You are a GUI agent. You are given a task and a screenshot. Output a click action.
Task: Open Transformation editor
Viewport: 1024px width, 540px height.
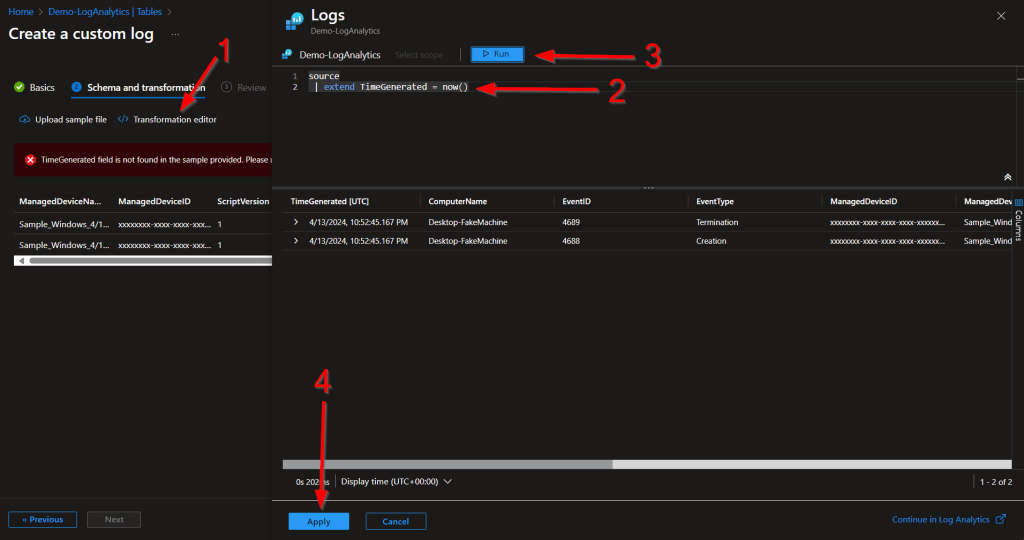point(167,119)
